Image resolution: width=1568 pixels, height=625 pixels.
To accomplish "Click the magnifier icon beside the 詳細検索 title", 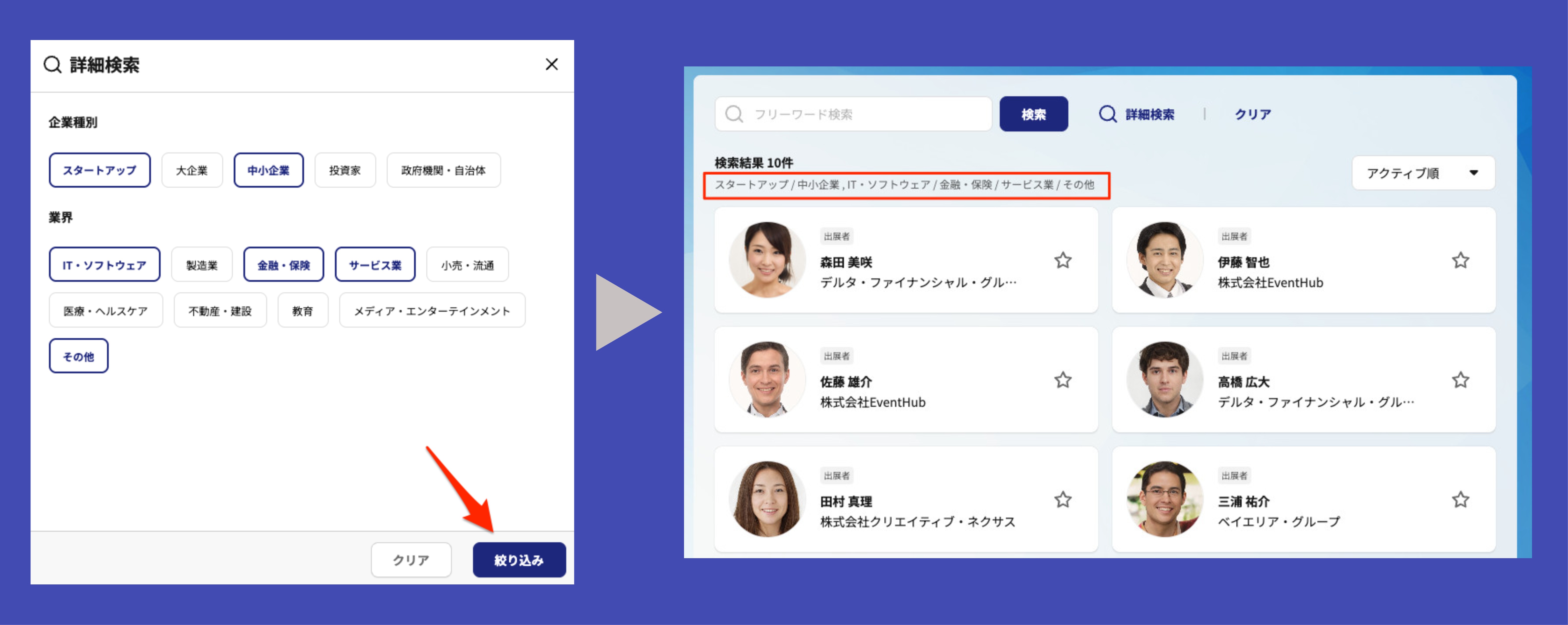I will [53, 65].
